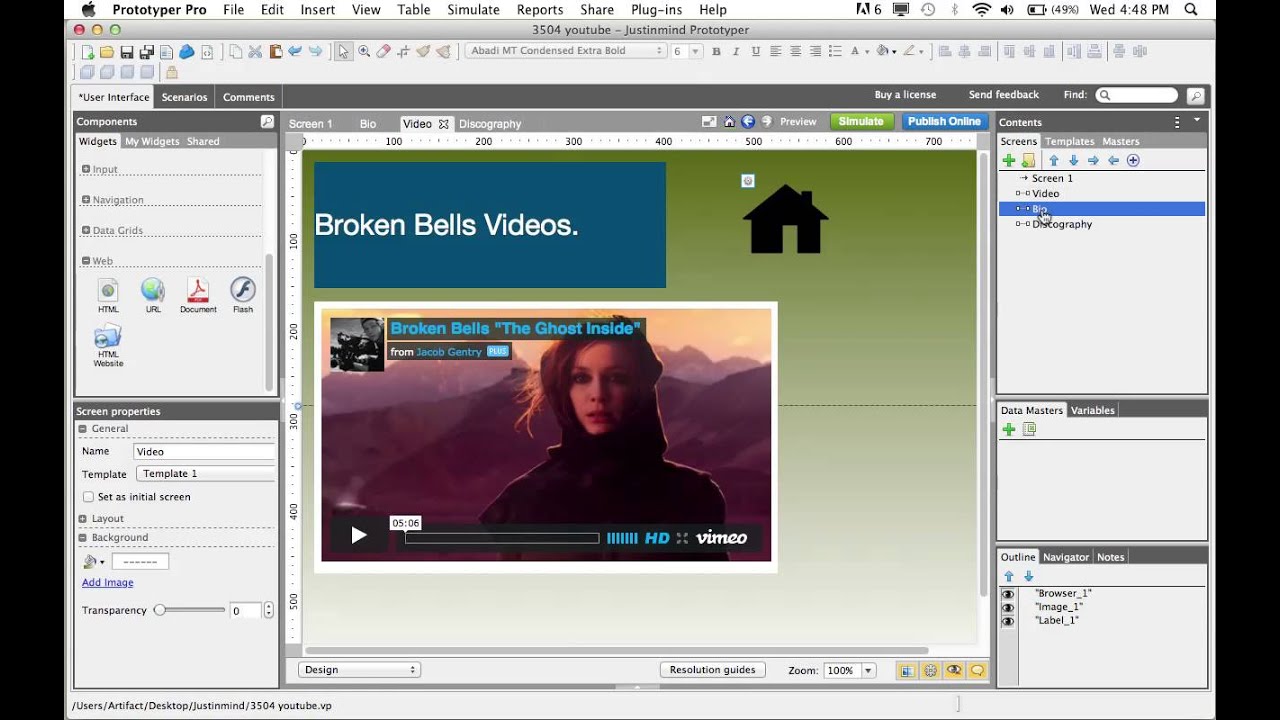Viewport: 1280px width, 720px height.
Task: Add a new screen with green plus
Action: pyautogui.click(x=1009, y=160)
